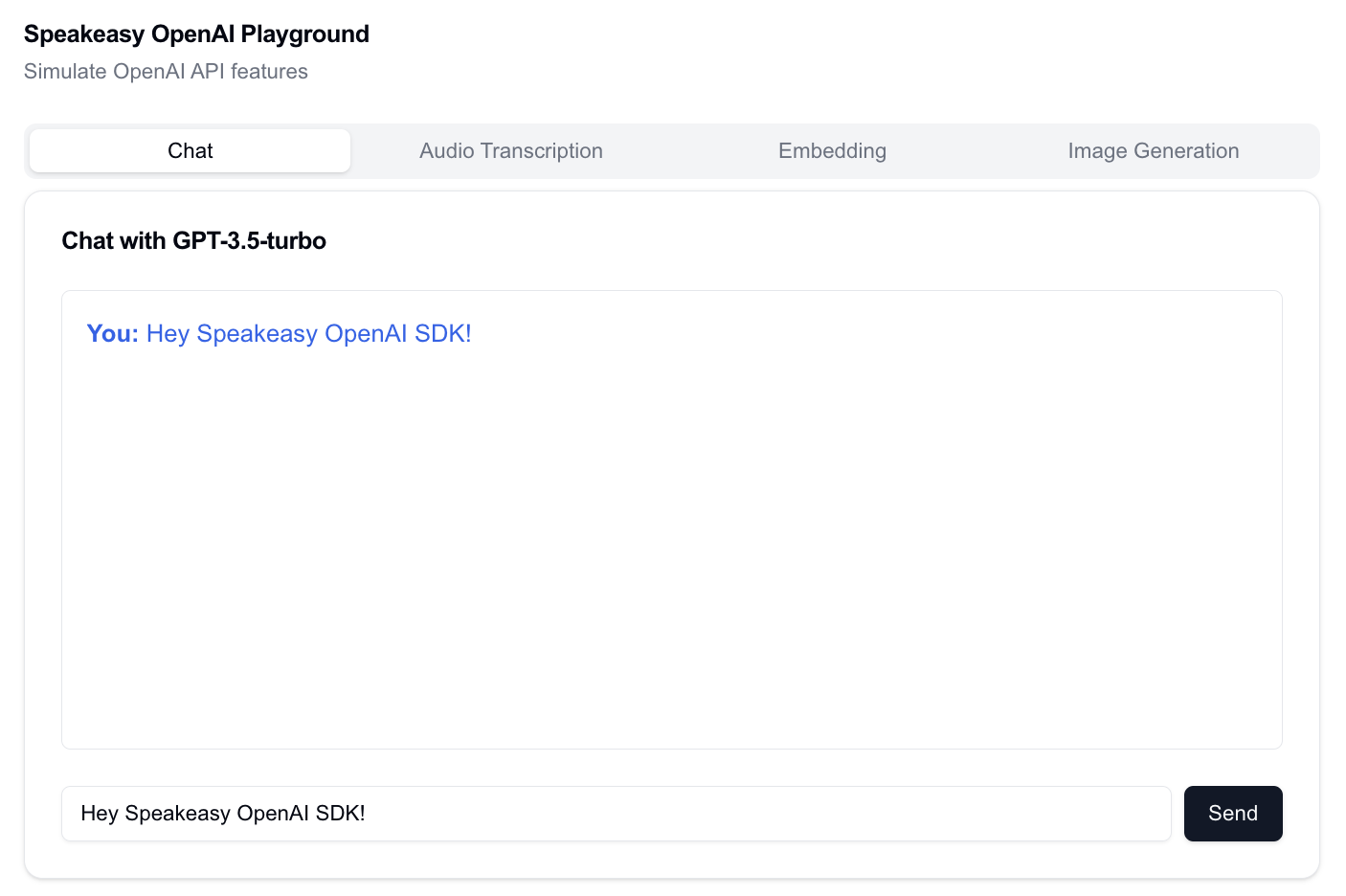
Task: Go to the Image Generation tab
Action: (1153, 150)
